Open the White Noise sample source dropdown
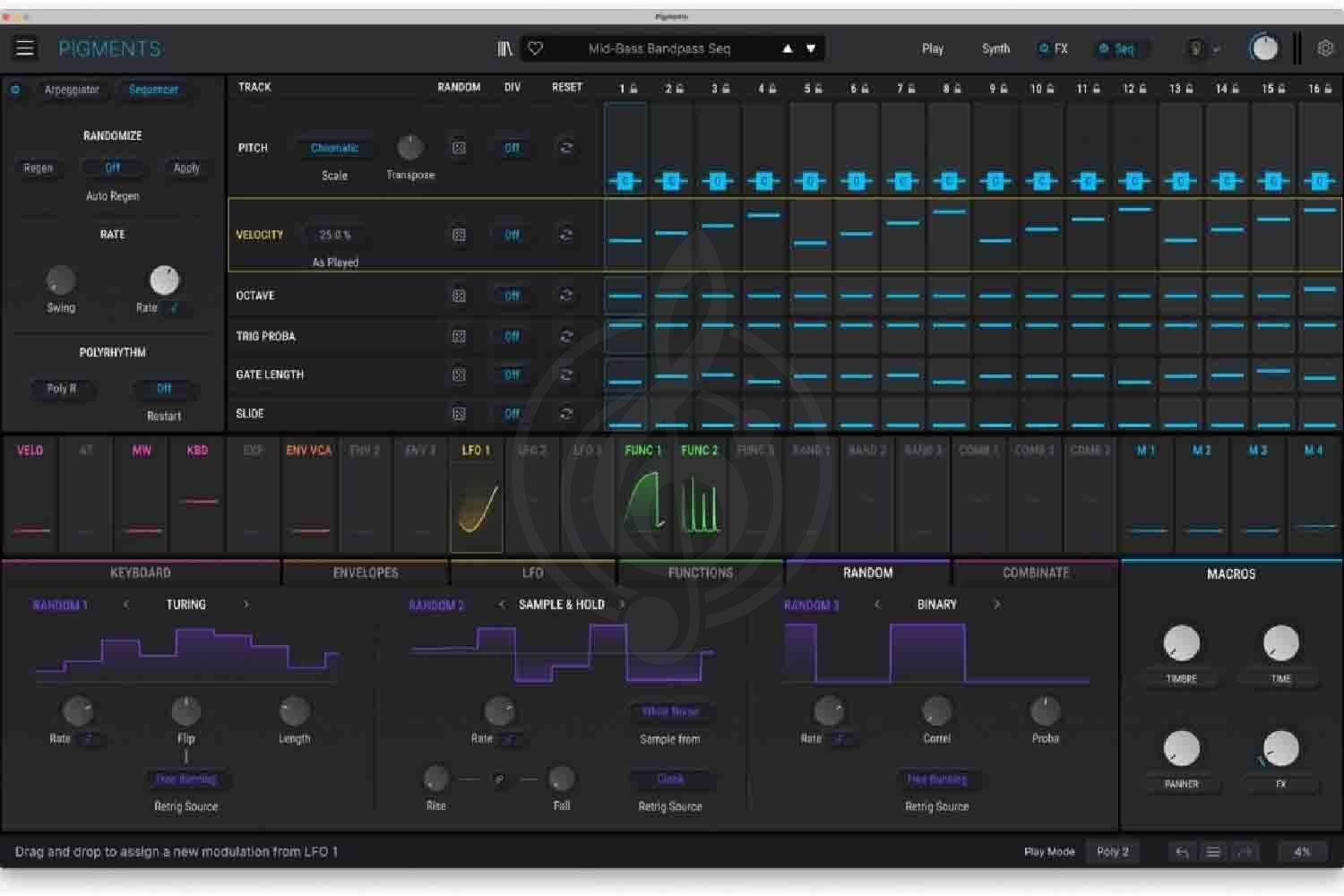The image size is (1344, 896). [670, 711]
